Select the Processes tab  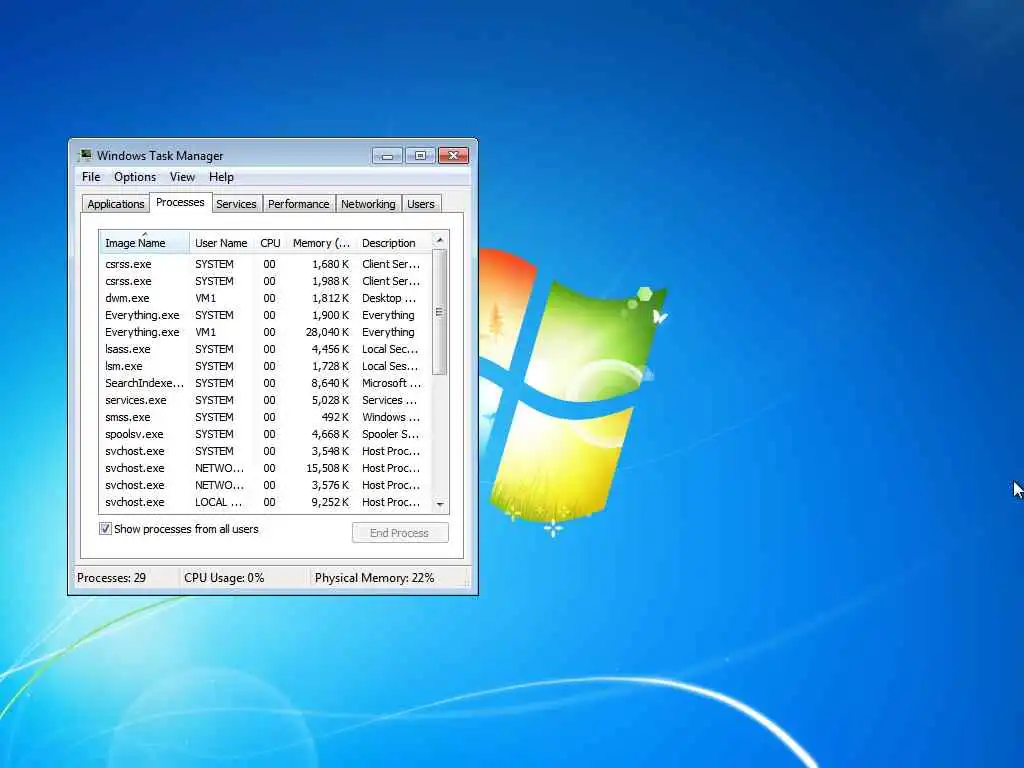point(180,202)
